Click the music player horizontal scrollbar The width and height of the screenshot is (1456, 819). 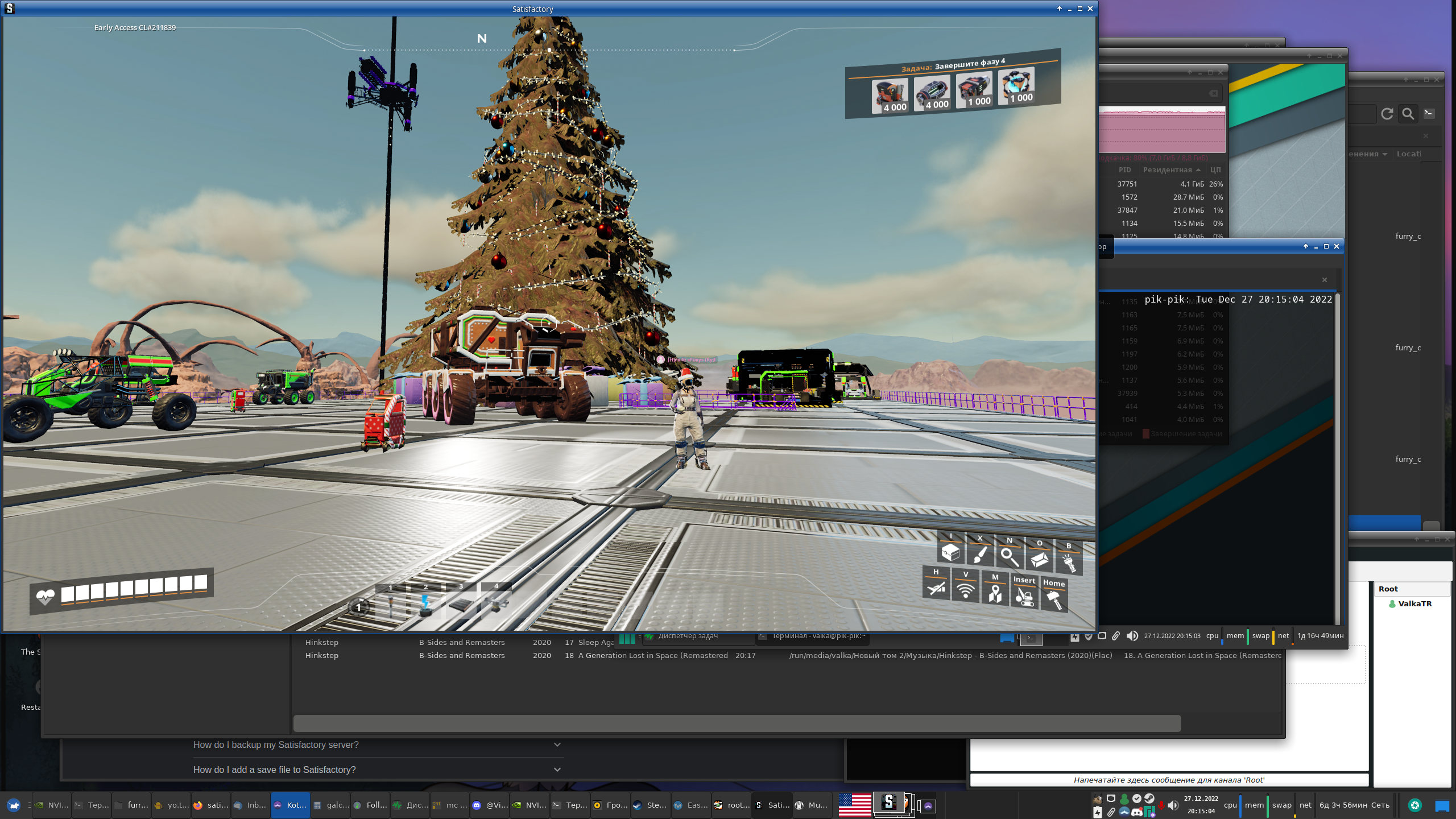click(x=737, y=723)
